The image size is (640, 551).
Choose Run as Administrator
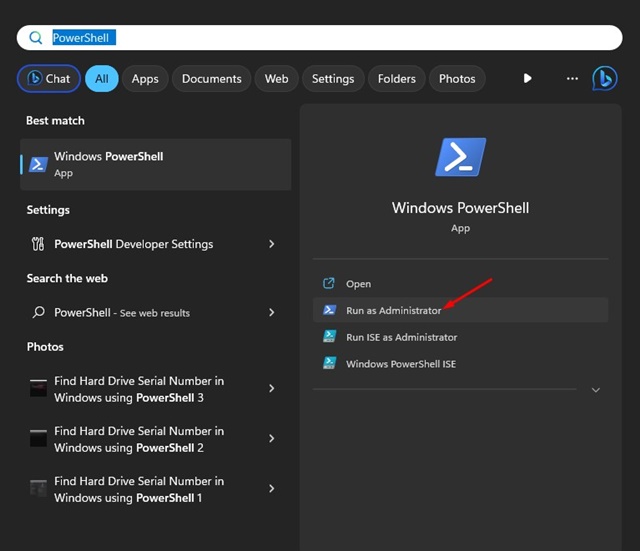click(x=460, y=310)
